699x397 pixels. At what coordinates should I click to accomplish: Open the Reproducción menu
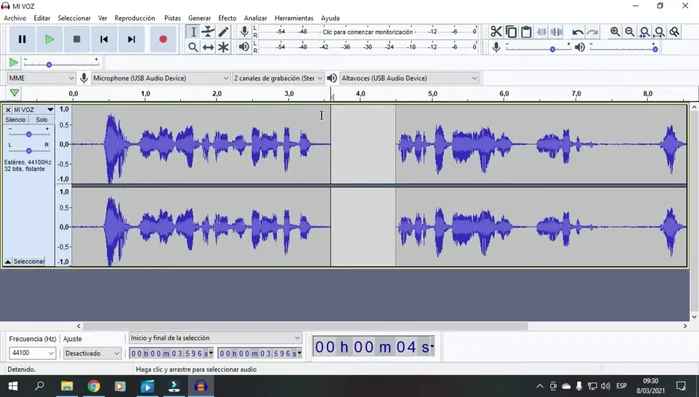tap(135, 18)
